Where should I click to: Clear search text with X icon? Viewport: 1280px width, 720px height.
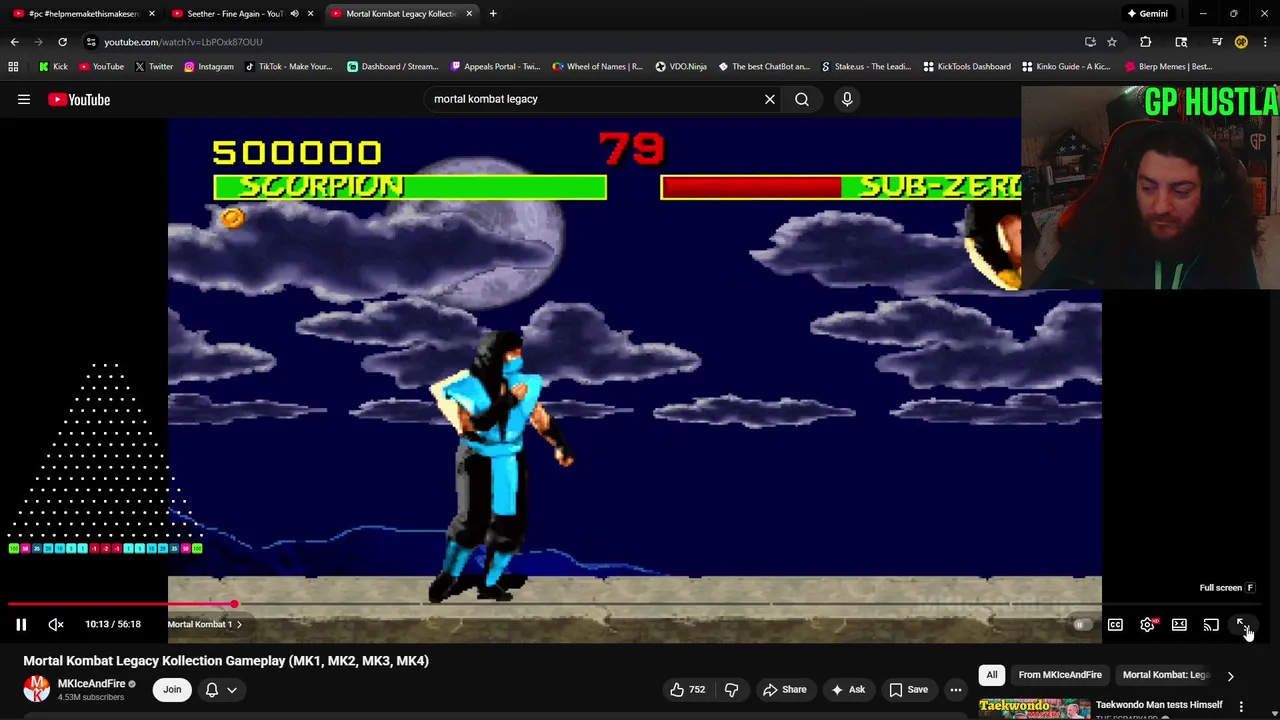tap(770, 99)
